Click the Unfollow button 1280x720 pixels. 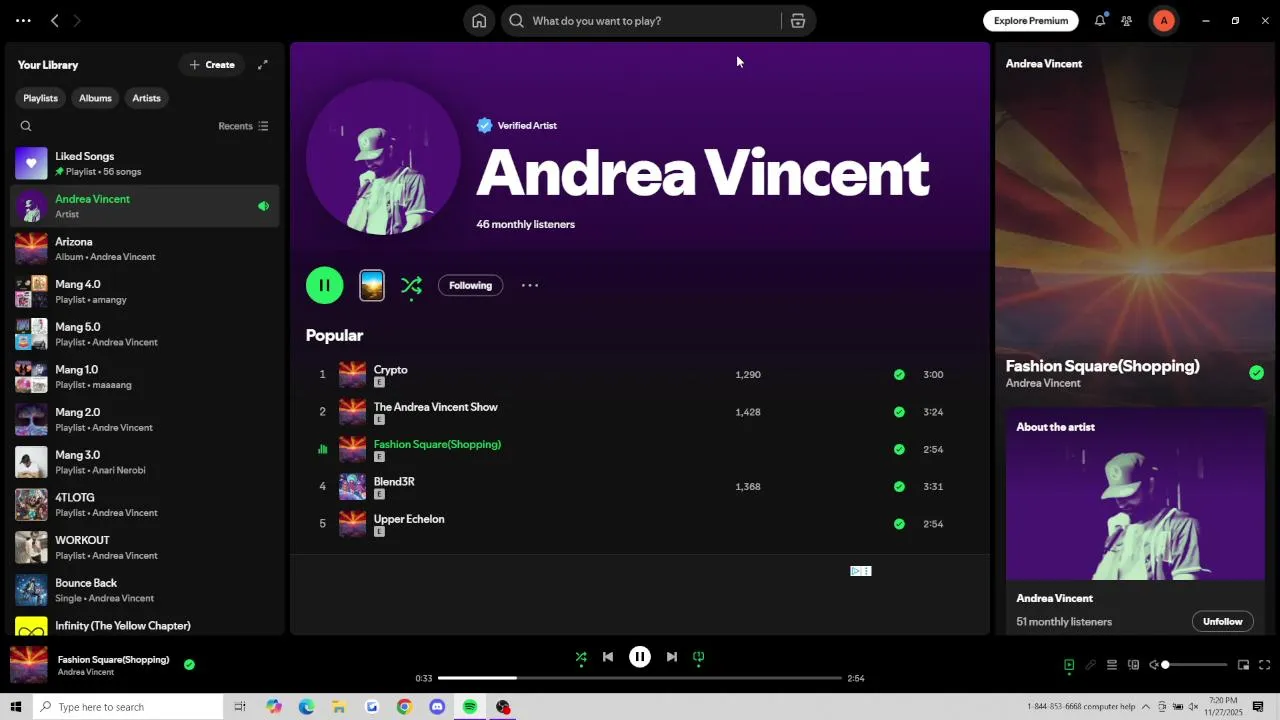1222,622
